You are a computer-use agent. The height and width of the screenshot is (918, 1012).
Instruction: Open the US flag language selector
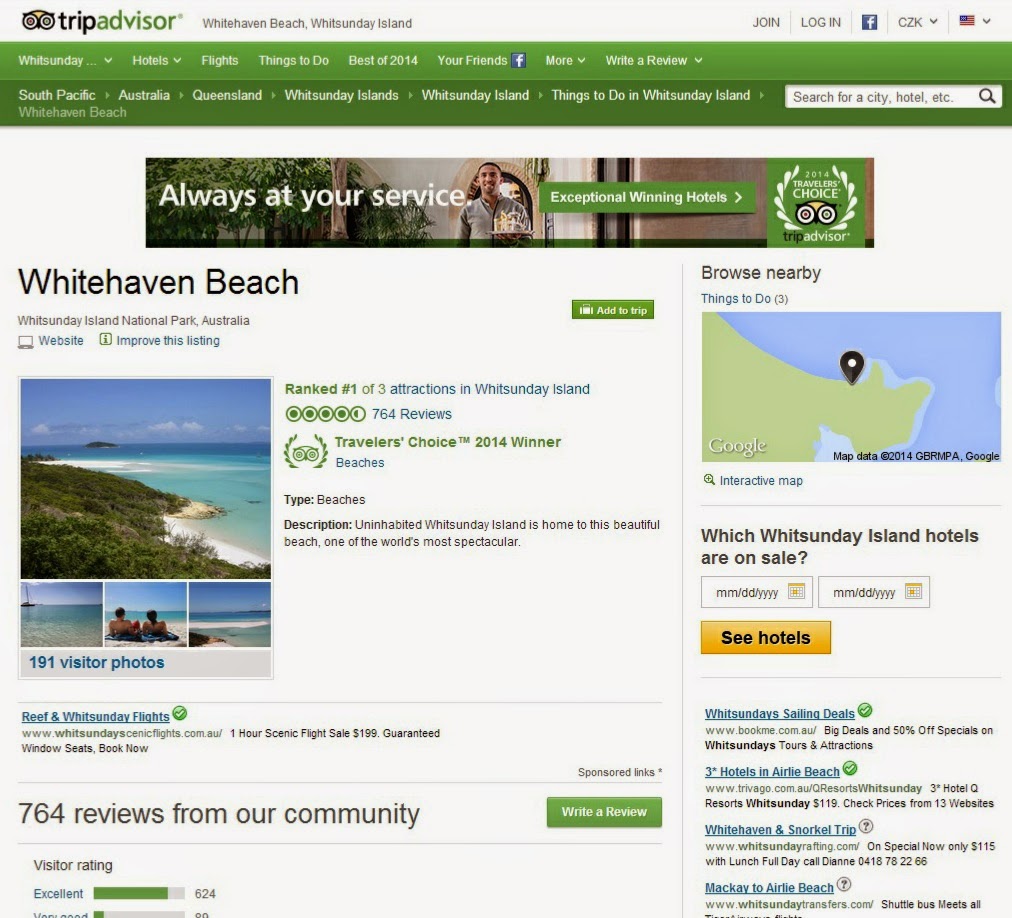tap(975, 21)
